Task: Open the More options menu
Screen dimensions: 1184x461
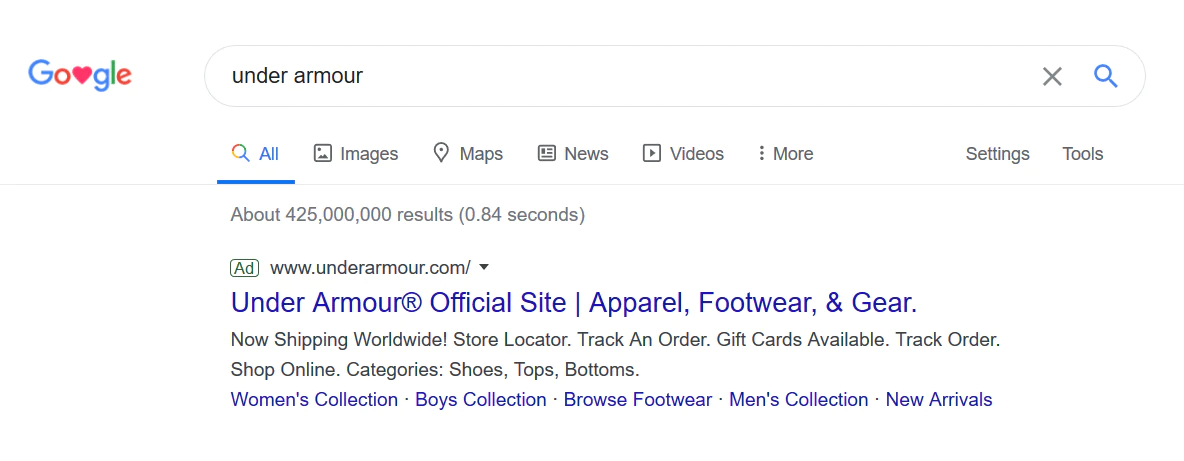Action: (785, 153)
